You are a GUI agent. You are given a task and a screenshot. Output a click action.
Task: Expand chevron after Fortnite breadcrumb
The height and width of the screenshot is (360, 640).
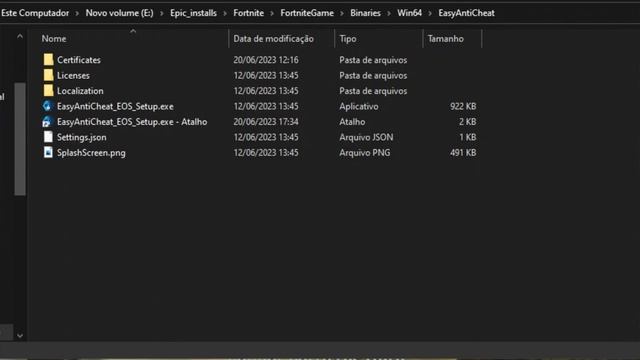[x=272, y=13]
